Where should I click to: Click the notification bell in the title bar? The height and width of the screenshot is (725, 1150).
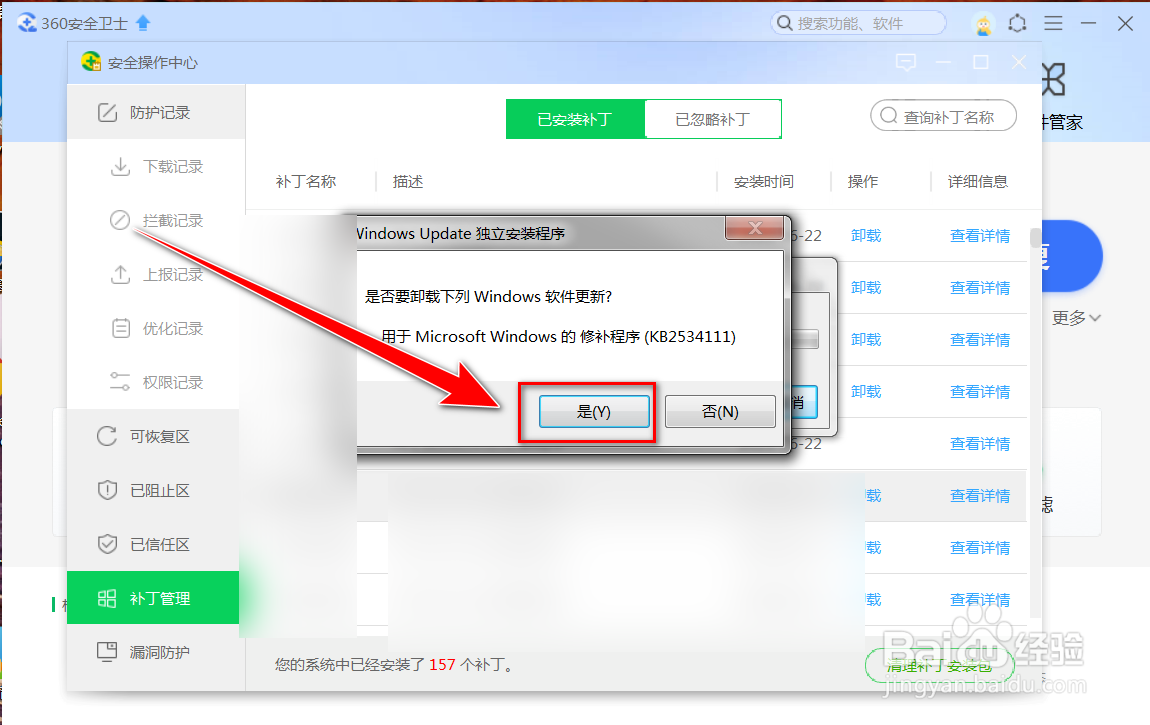[x=1018, y=22]
